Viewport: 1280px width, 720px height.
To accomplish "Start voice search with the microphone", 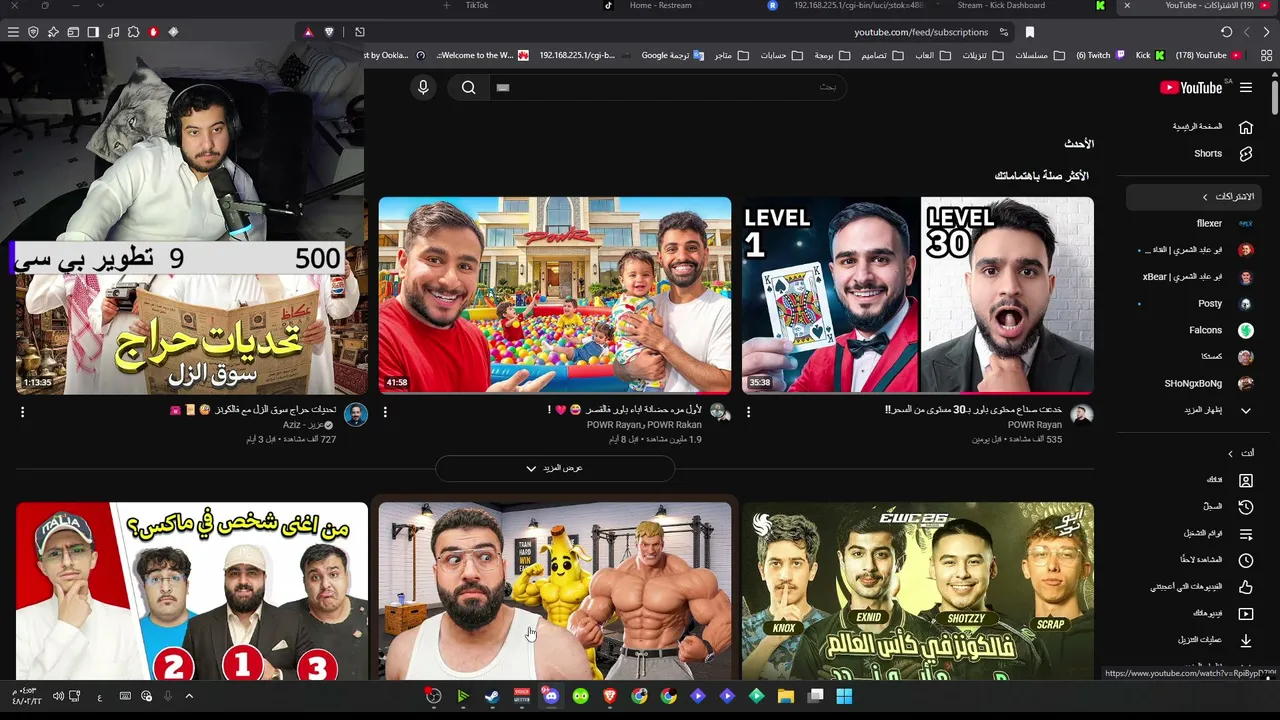I will 423,88.
